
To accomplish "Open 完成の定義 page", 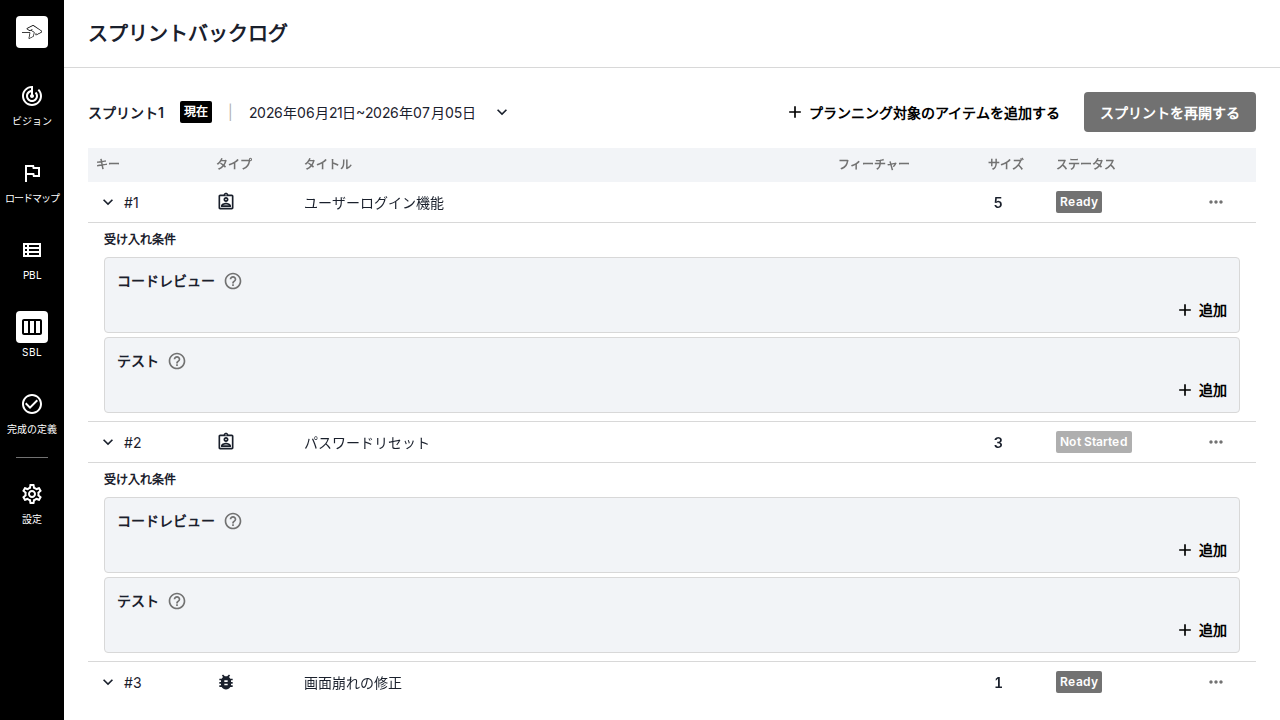I will [32, 414].
